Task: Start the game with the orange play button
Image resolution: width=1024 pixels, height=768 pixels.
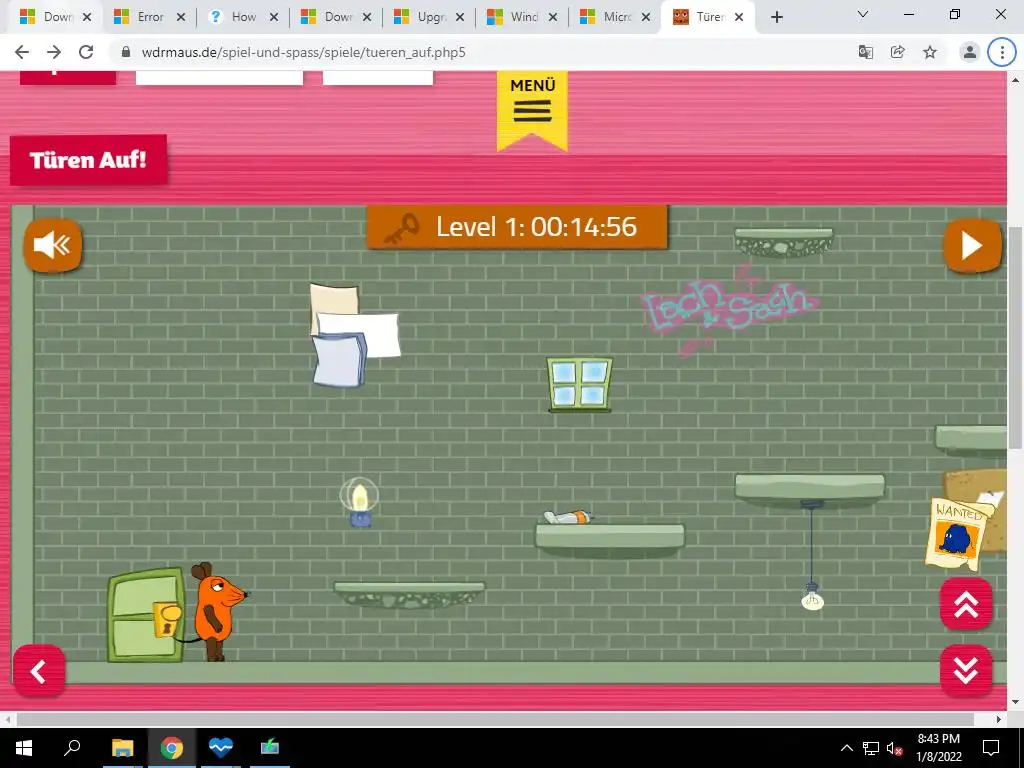Action: (972, 246)
